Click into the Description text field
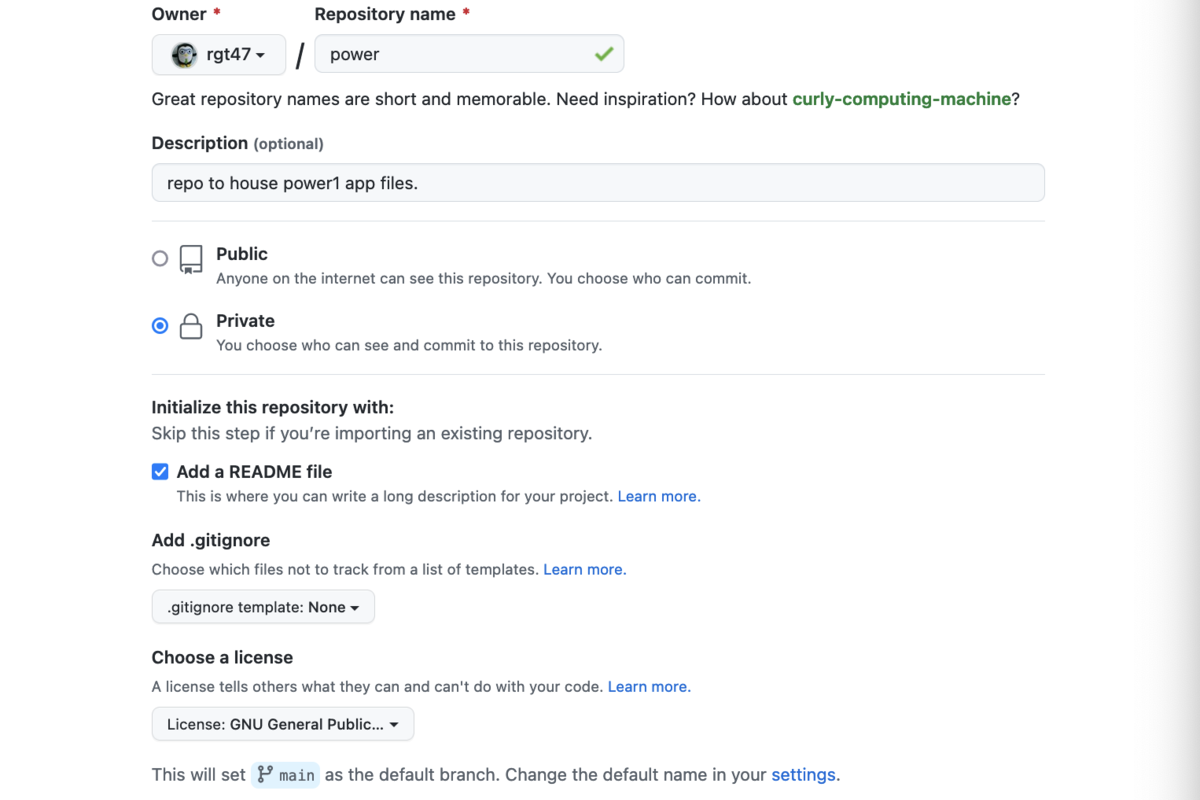The height and width of the screenshot is (800, 1200). [x=598, y=183]
